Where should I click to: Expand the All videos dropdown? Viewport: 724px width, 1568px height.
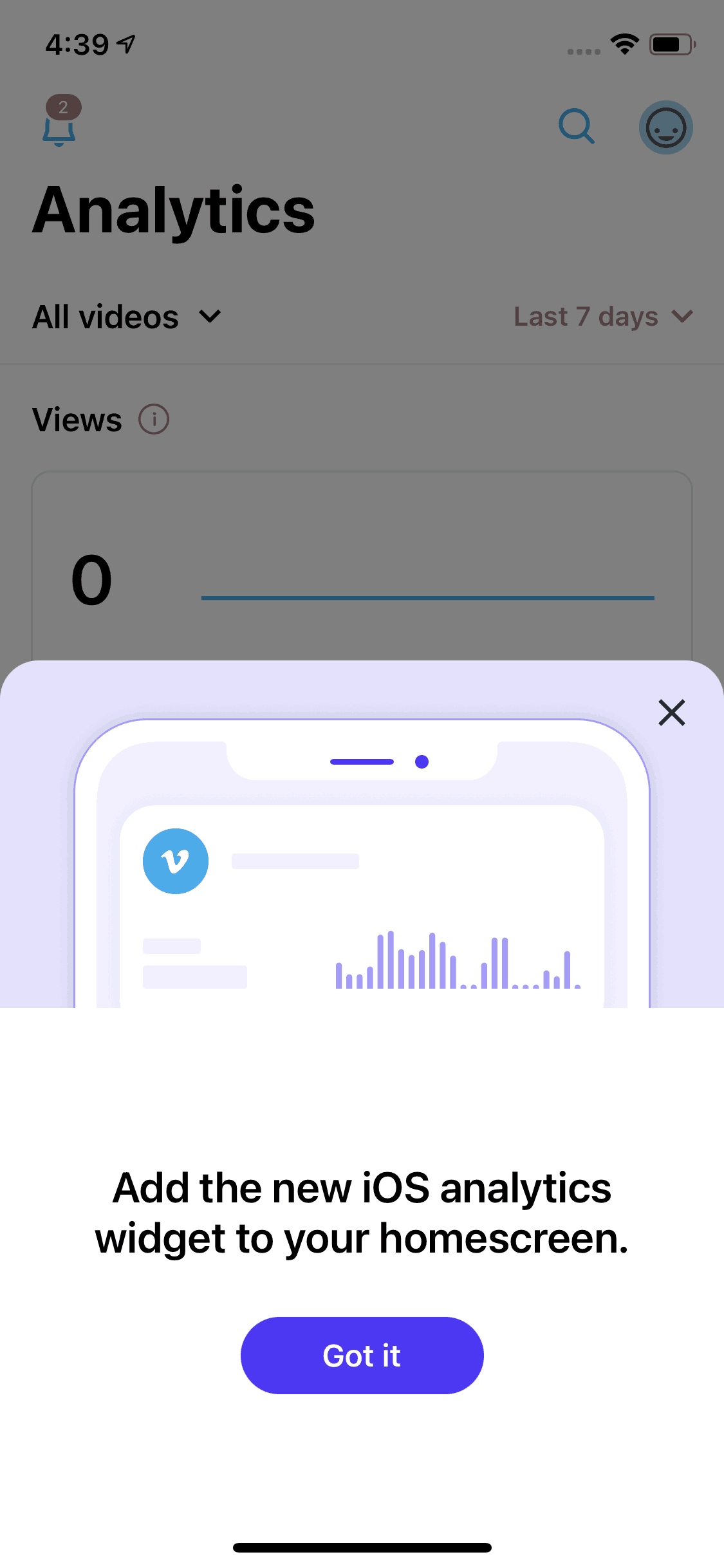[x=127, y=317]
